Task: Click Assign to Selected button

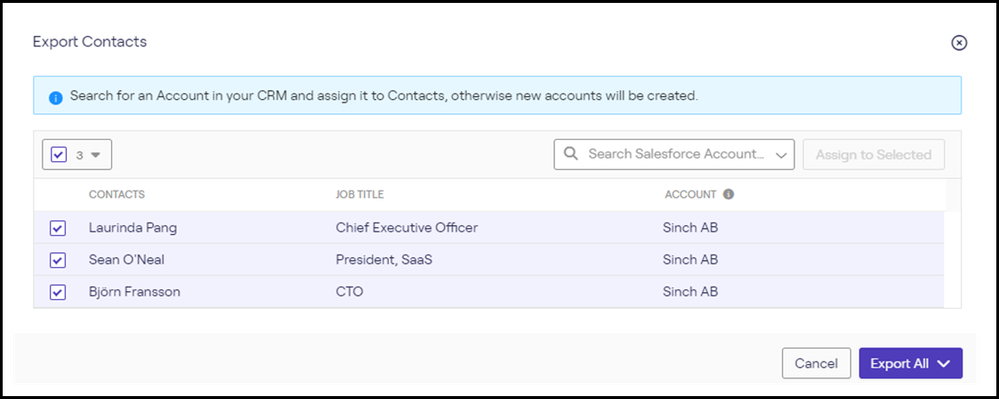Action: click(x=873, y=155)
